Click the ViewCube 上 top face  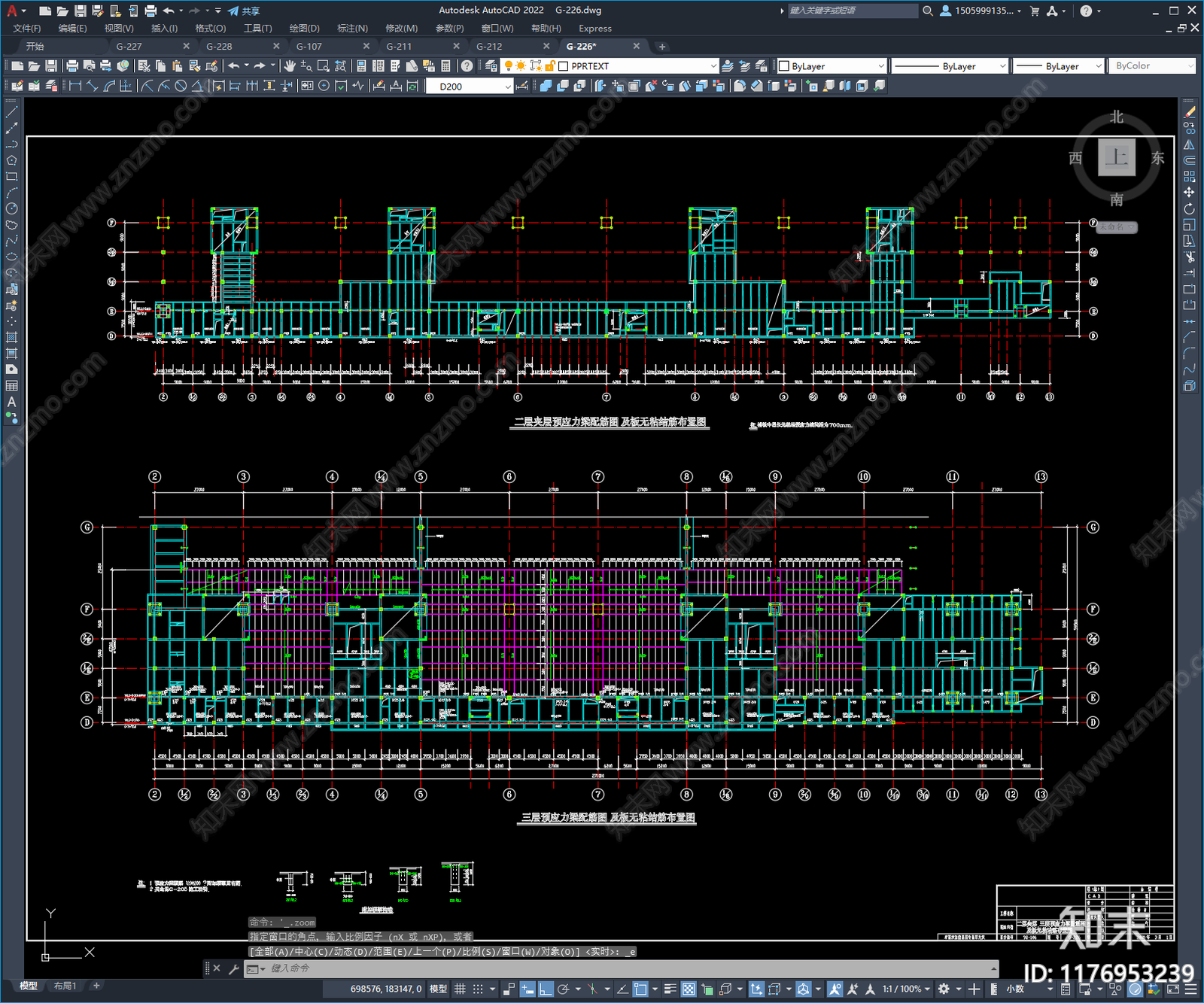(x=1117, y=158)
